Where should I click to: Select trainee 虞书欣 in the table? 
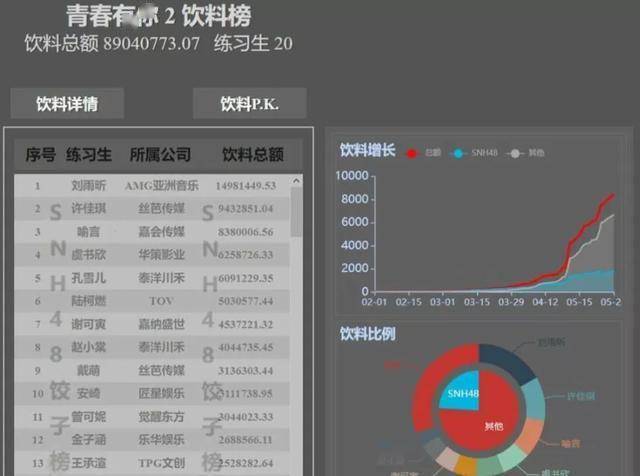coord(89,255)
